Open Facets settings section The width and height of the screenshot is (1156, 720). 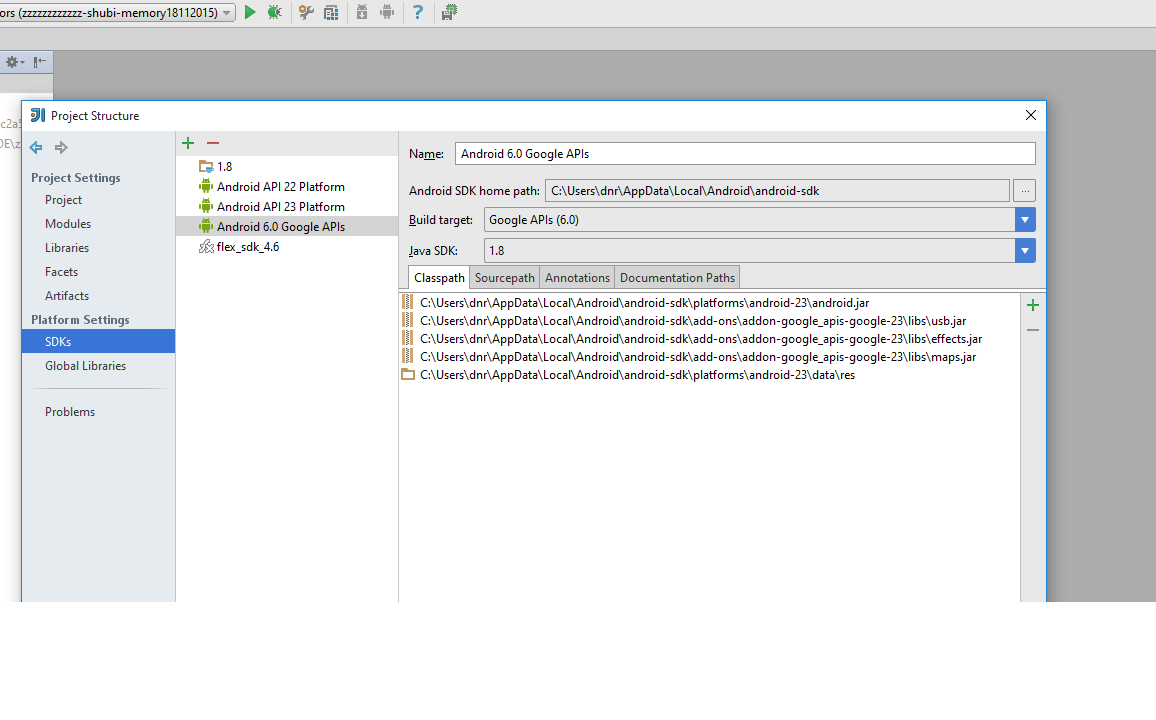[61, 271]
